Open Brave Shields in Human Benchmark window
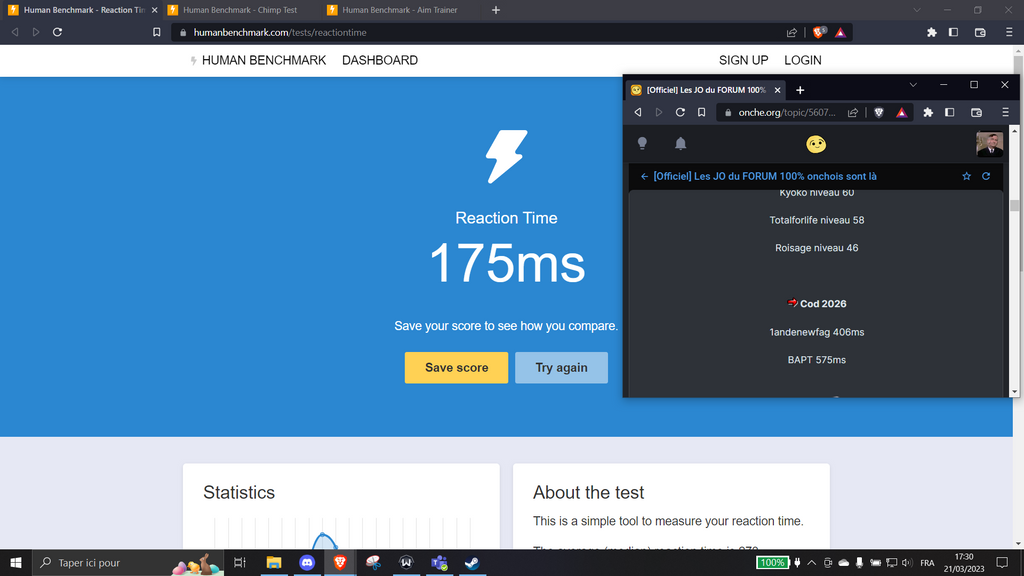 [818, 32]
